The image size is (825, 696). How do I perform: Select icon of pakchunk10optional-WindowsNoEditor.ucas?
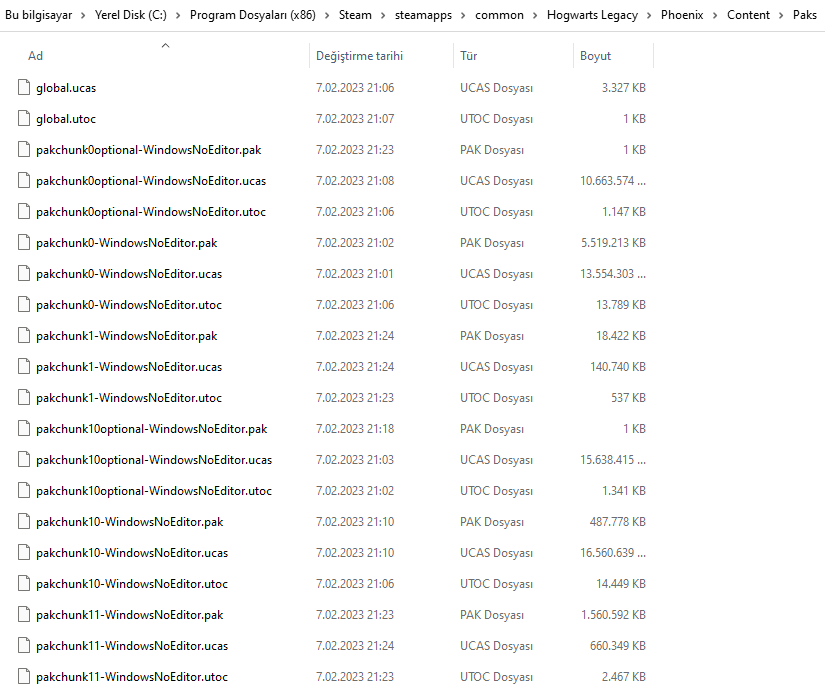[24, 460]
